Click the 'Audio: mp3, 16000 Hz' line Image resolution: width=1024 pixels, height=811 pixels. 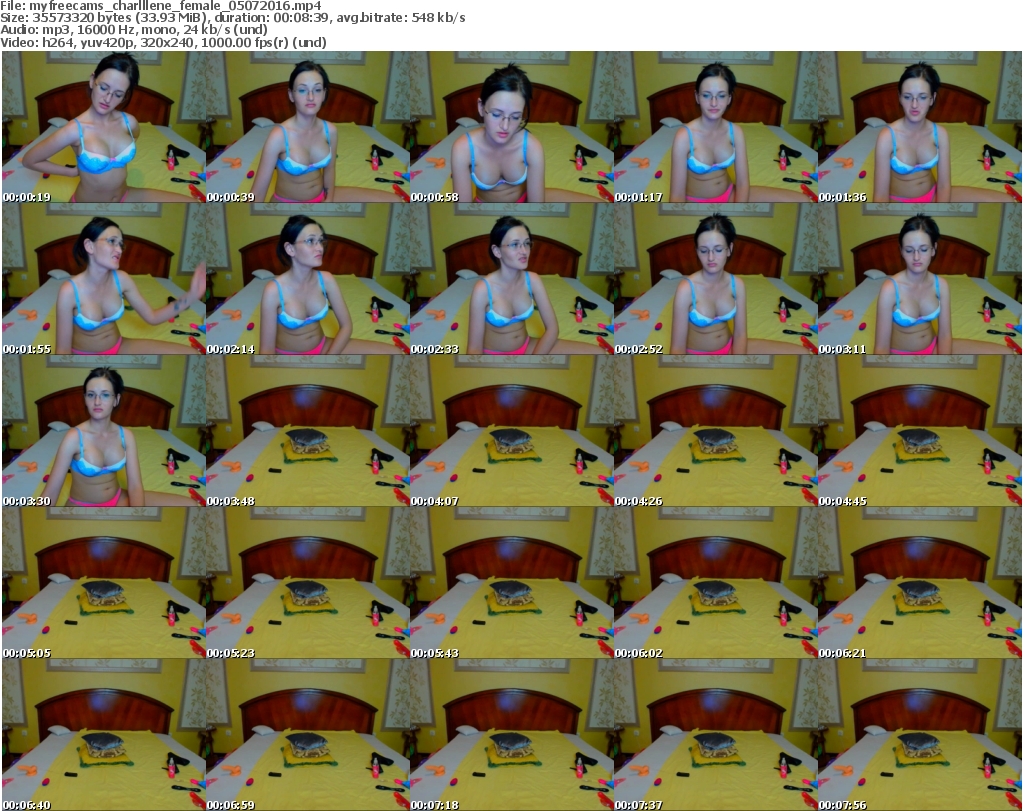(134, 30)
